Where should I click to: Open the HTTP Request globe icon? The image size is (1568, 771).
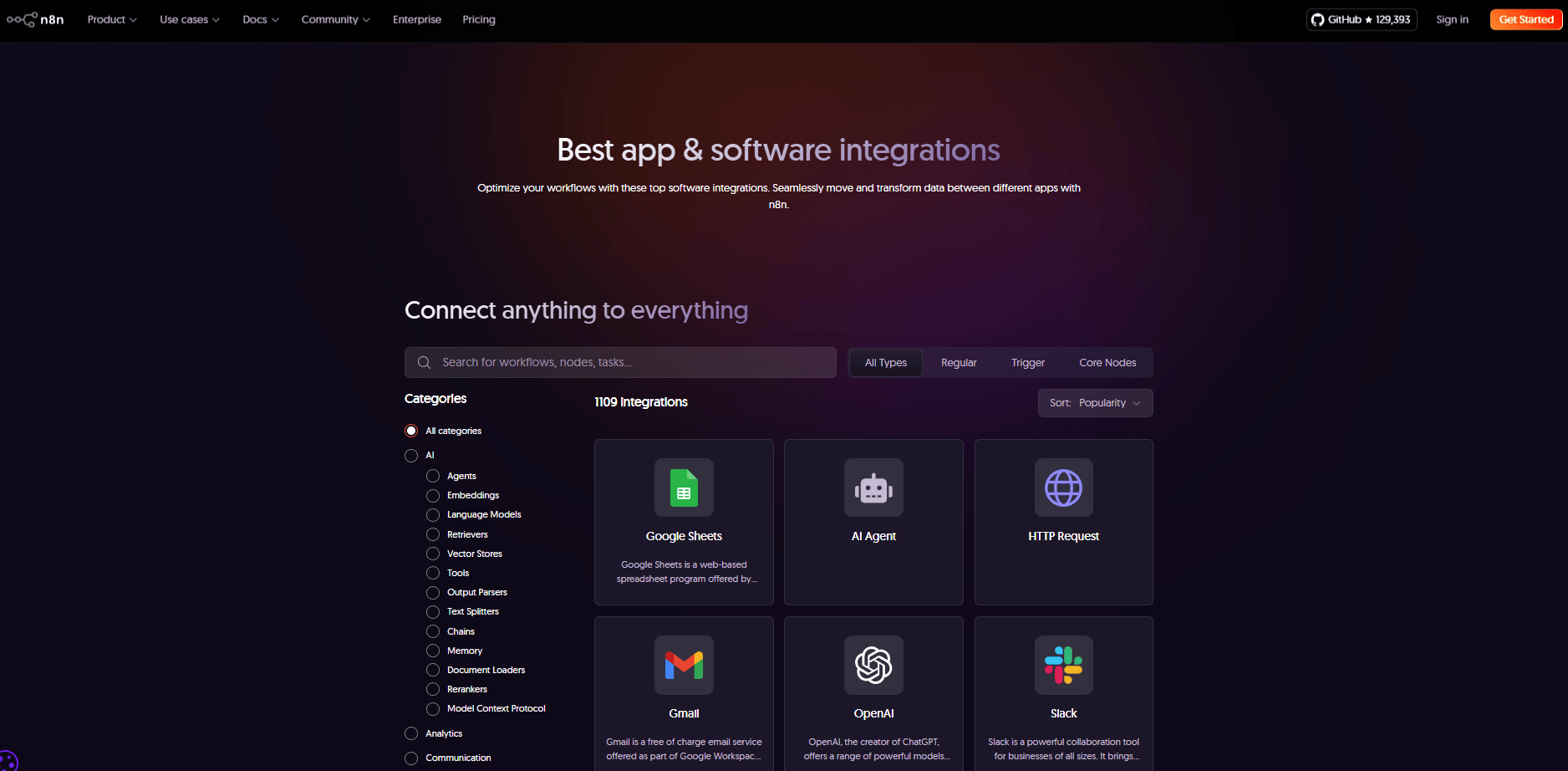pos(1063,488)
